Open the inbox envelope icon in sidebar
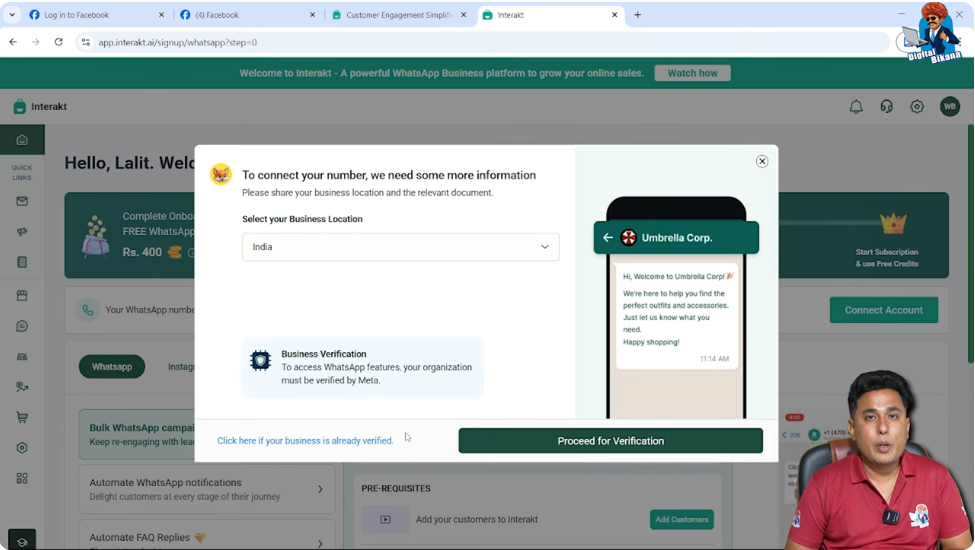The image size is (975, 550). click(x=22, y=201)
